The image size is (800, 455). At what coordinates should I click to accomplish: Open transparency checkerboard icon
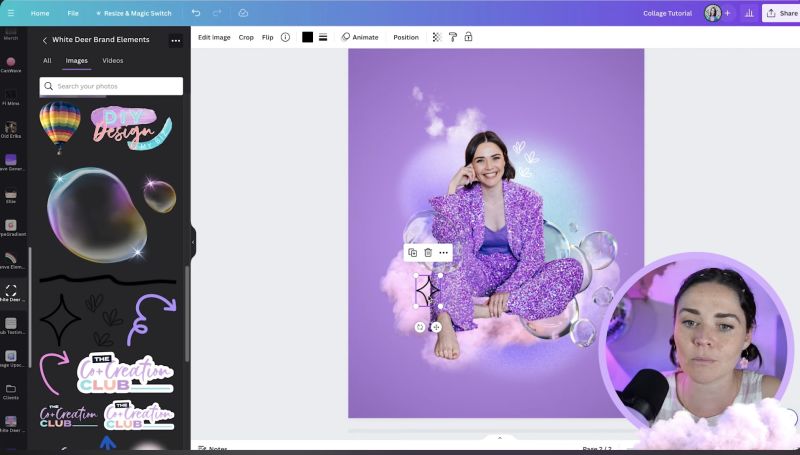pos(437,37)
